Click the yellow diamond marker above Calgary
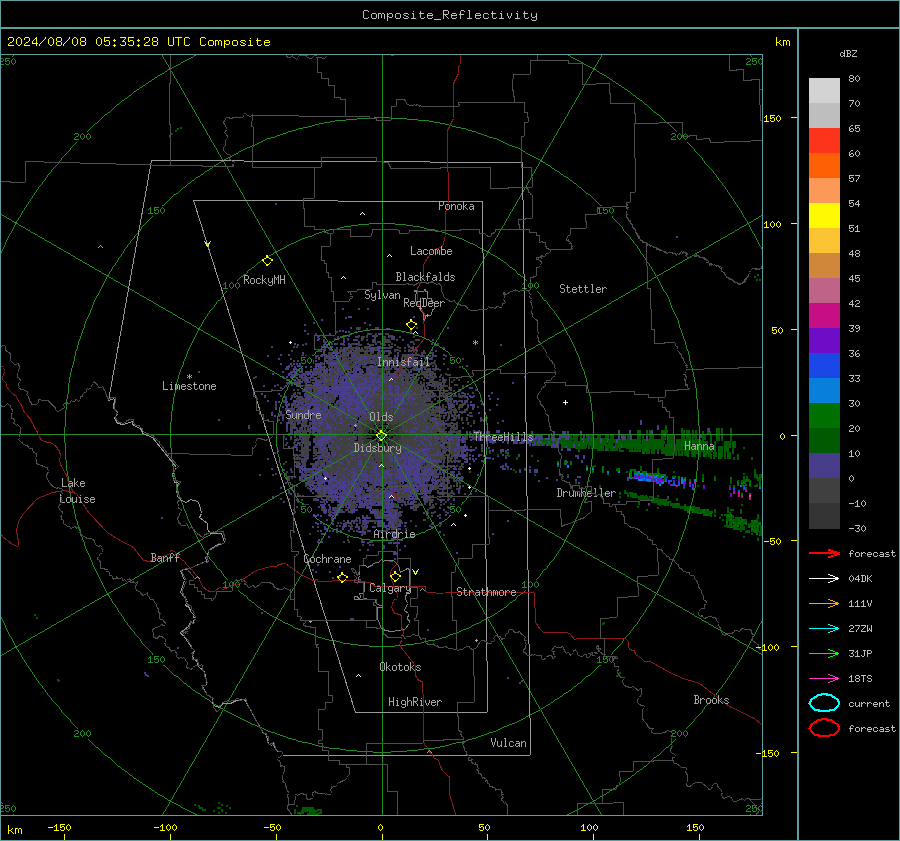The image size is (900, 841). (x=395, y=576)
